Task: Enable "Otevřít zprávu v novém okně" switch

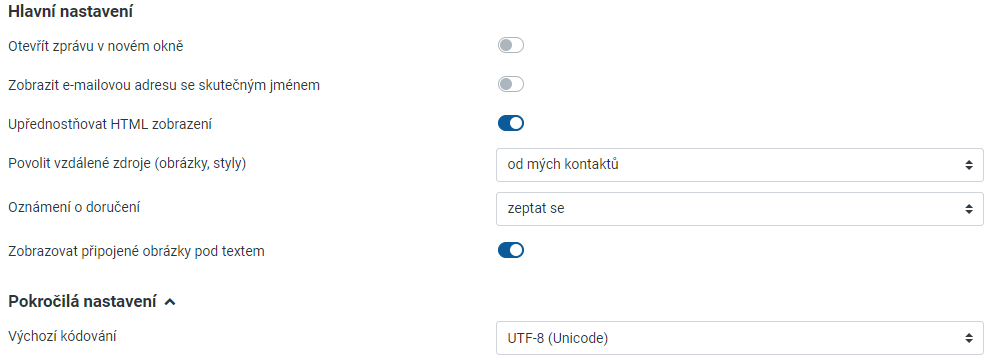Action: point(511,45)
